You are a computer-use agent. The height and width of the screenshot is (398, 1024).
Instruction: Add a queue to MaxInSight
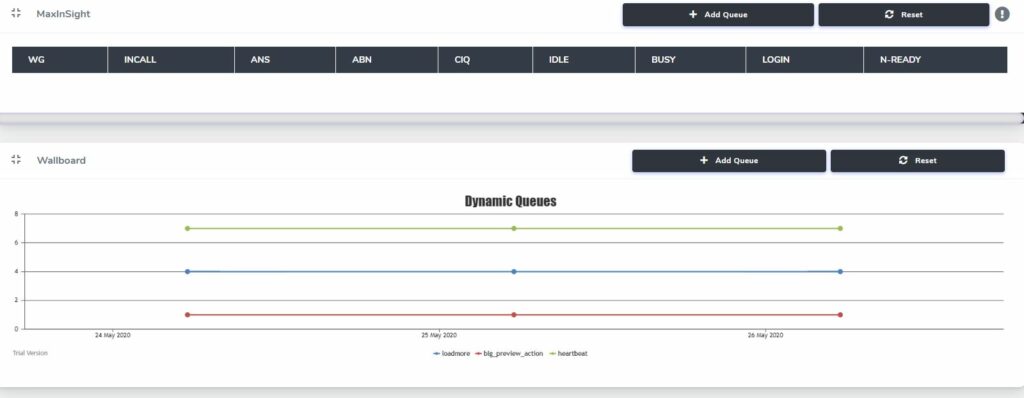(718, 14)
